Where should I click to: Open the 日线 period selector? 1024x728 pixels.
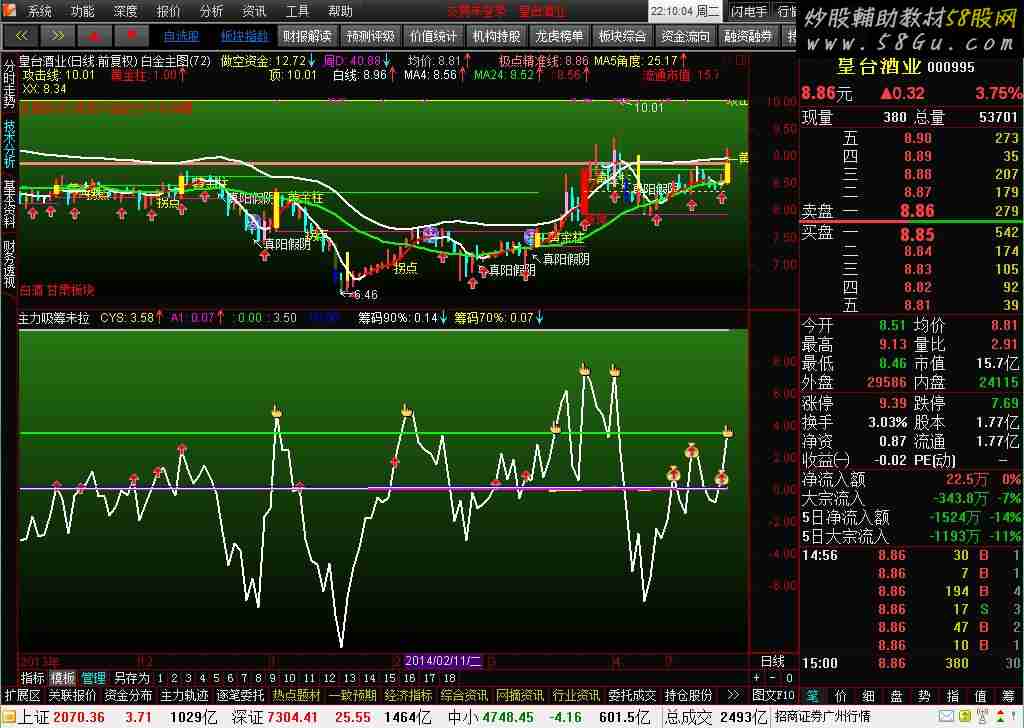773,661
